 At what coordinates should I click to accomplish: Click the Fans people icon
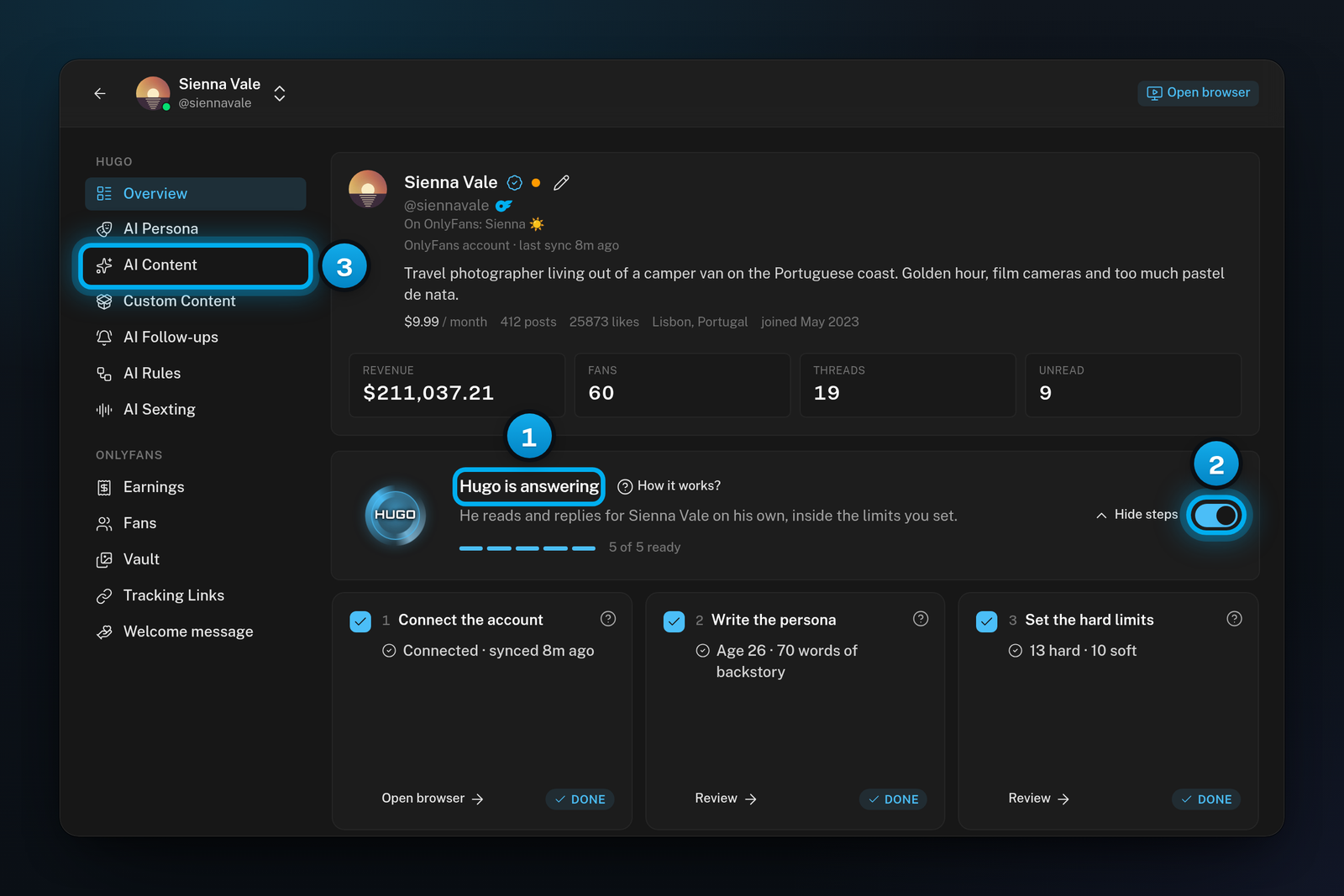(104, 523)
